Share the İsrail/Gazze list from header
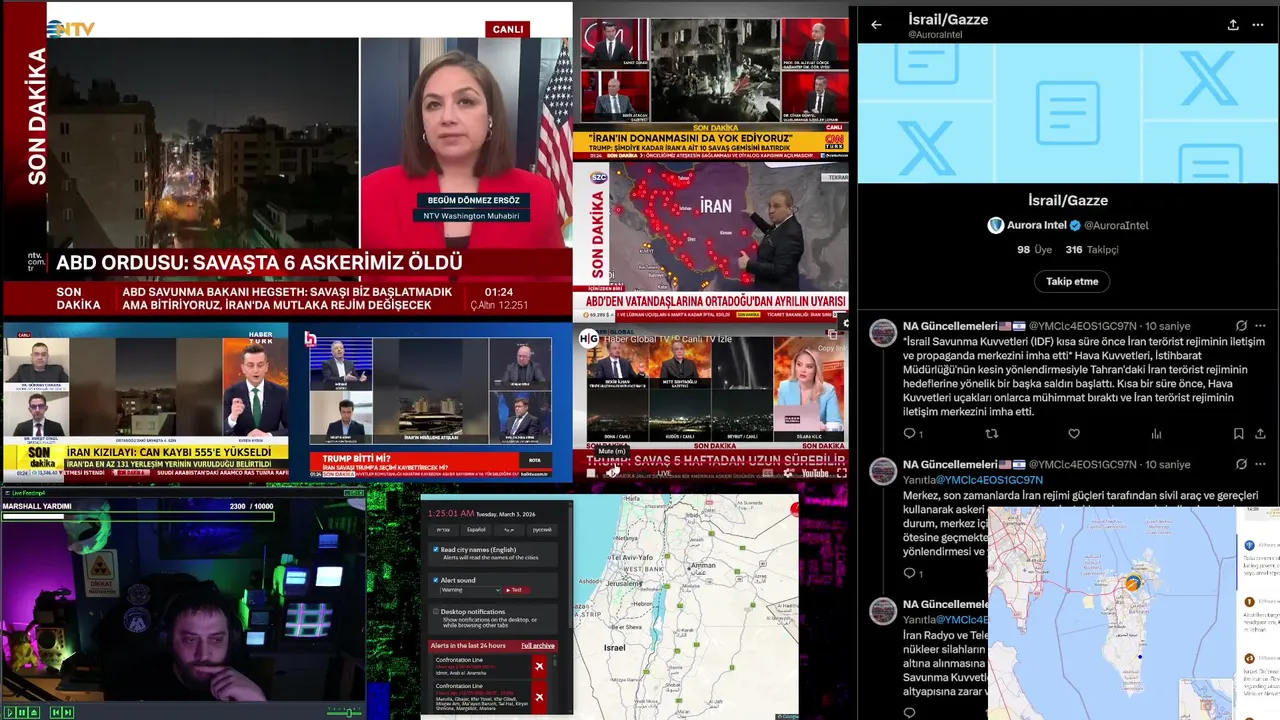 tap(1233, 25)
